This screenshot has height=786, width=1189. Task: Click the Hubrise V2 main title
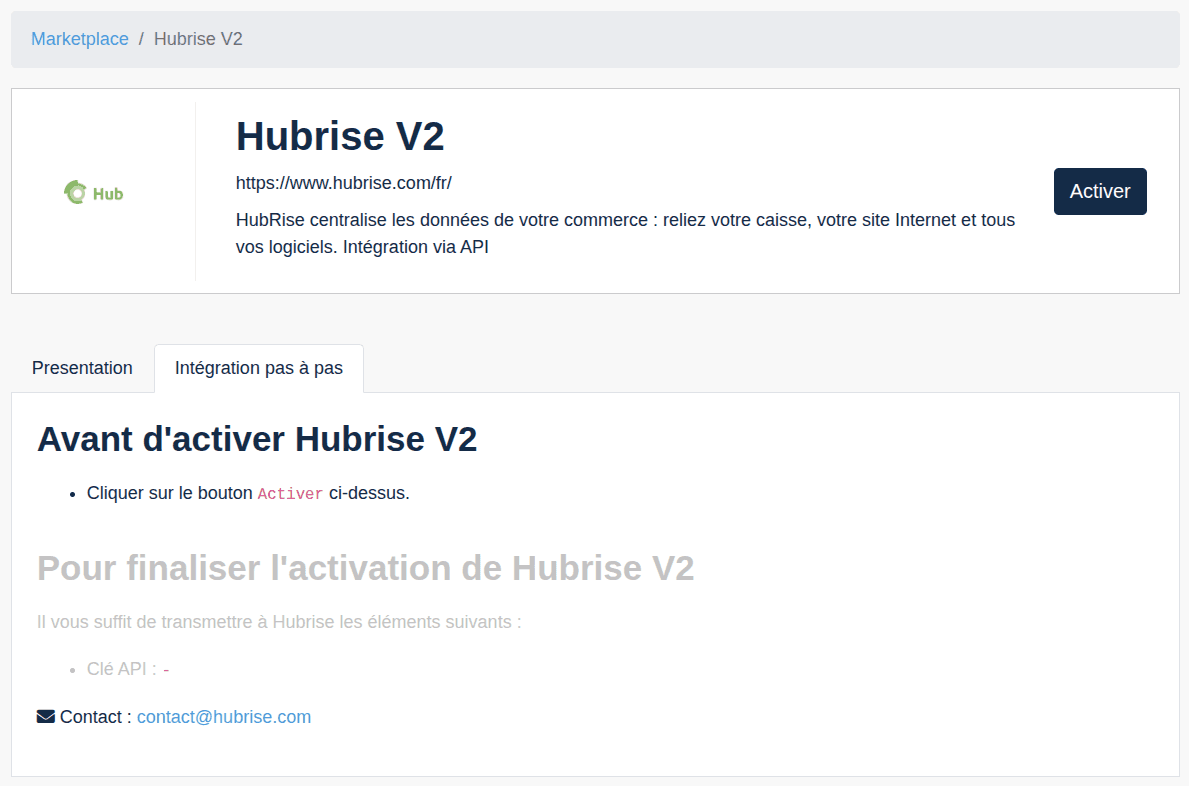click(x=340, y=136)
